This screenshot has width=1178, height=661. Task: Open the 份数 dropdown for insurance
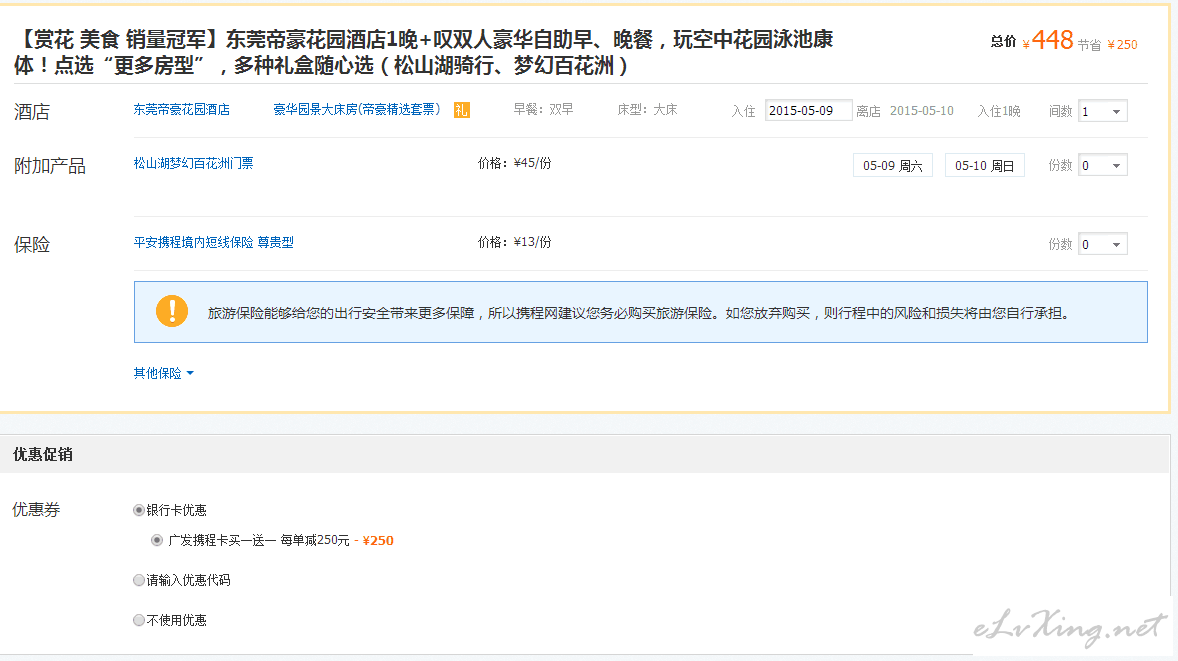(x=1103, y=244)
